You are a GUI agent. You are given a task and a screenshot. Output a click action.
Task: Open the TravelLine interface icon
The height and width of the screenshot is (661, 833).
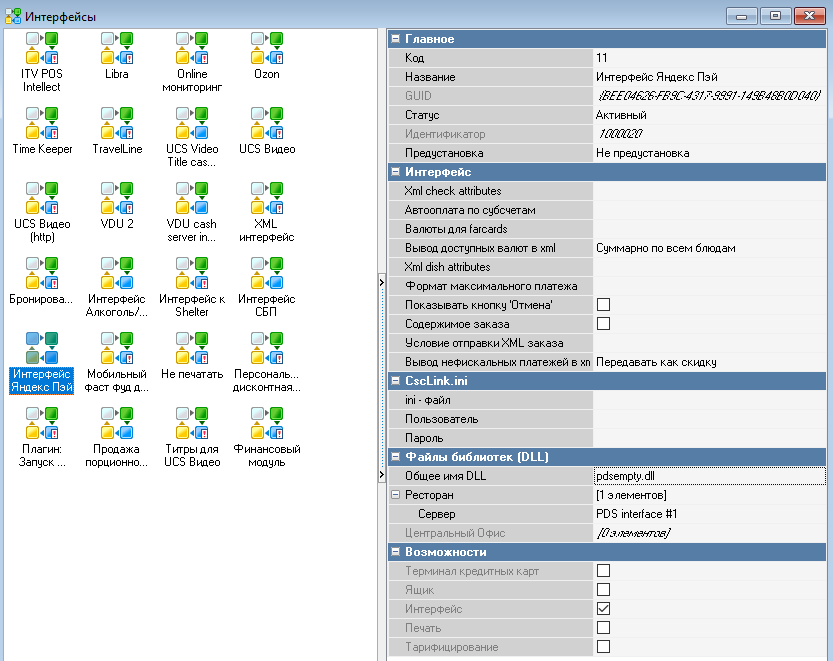click(116, 122)
